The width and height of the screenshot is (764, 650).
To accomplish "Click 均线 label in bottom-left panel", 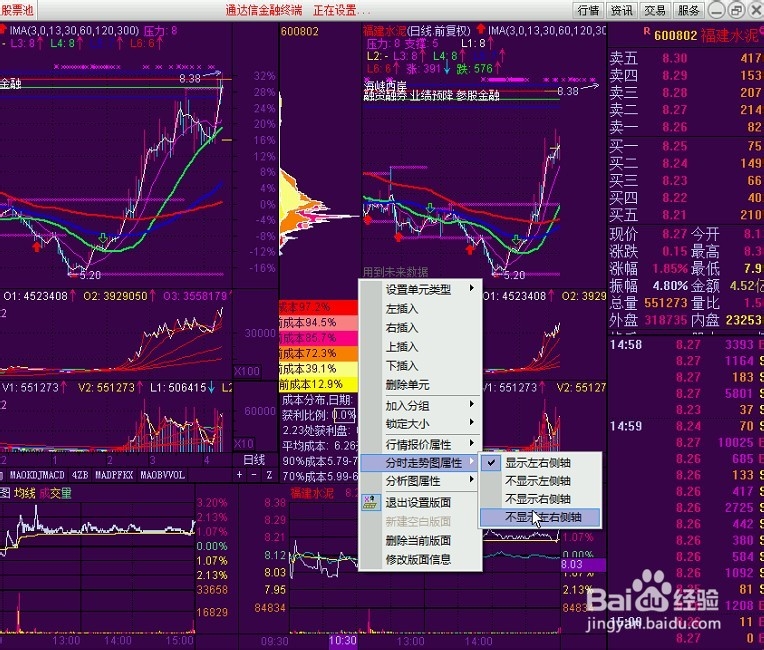I will pos(24,494).
